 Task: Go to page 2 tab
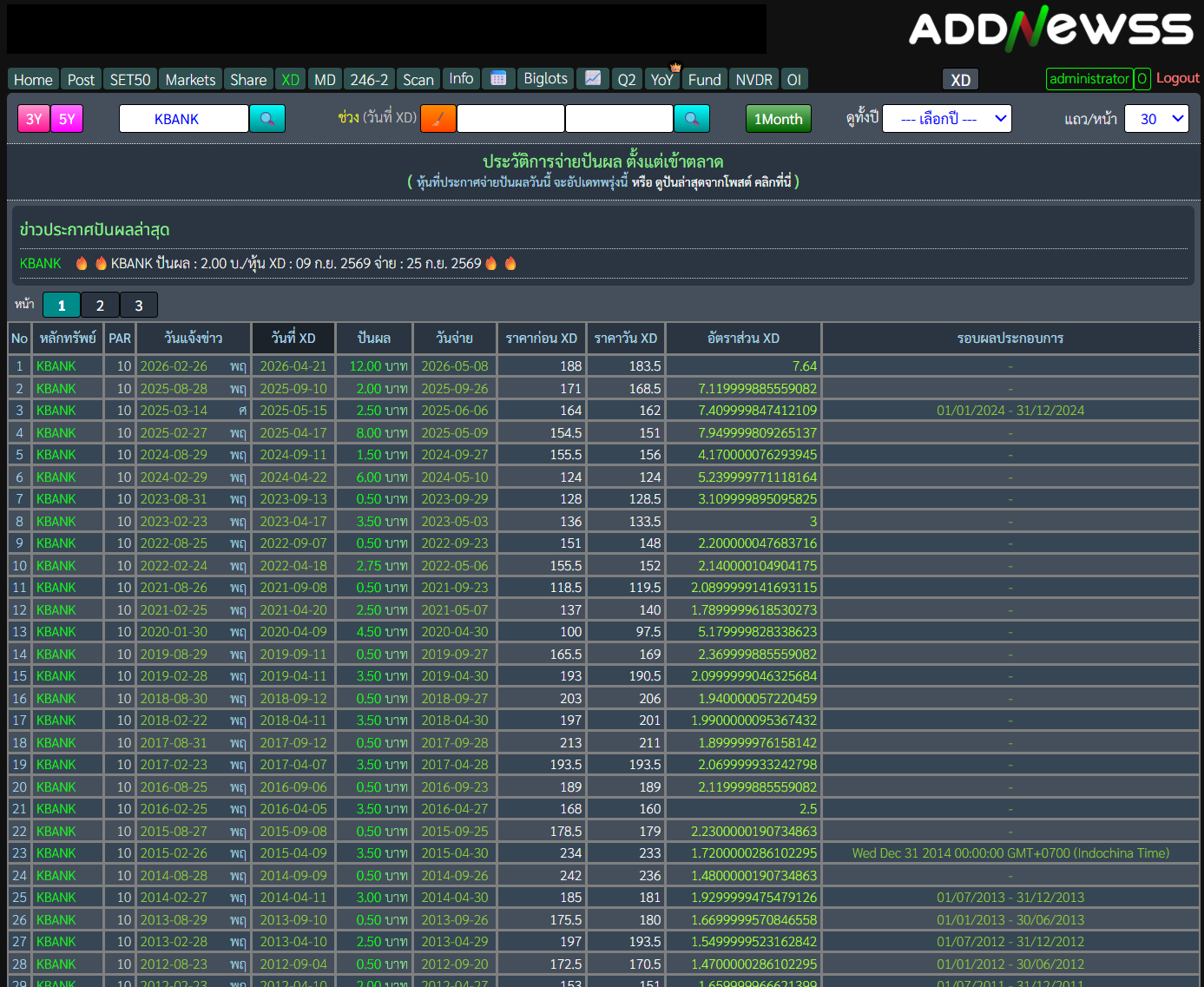(x=100, y=306)
